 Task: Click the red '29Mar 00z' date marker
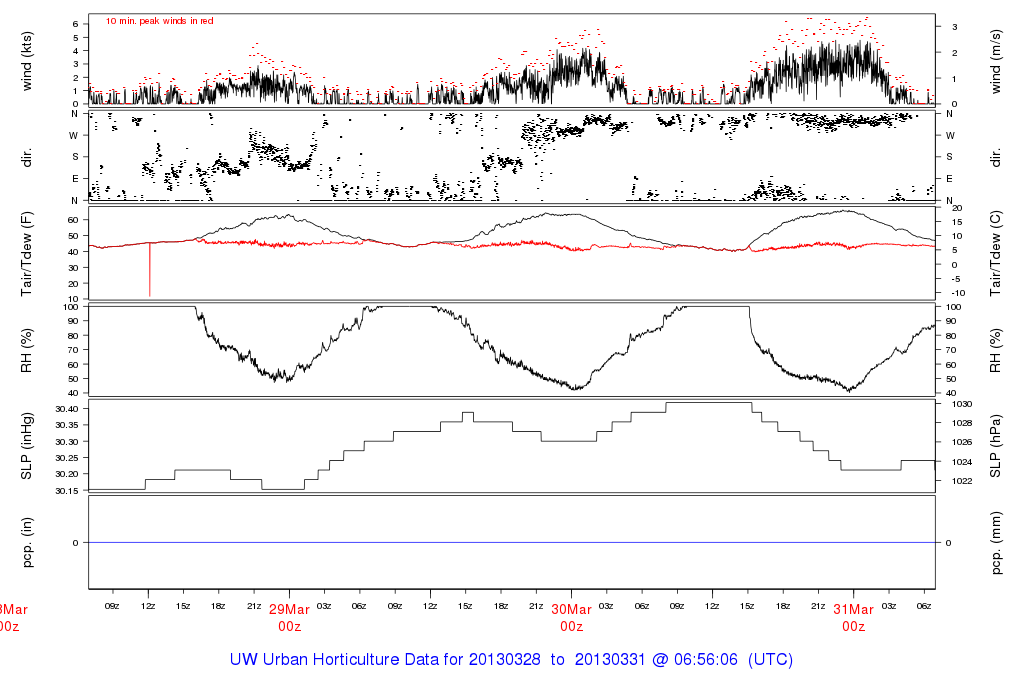[x=290, y=618]
